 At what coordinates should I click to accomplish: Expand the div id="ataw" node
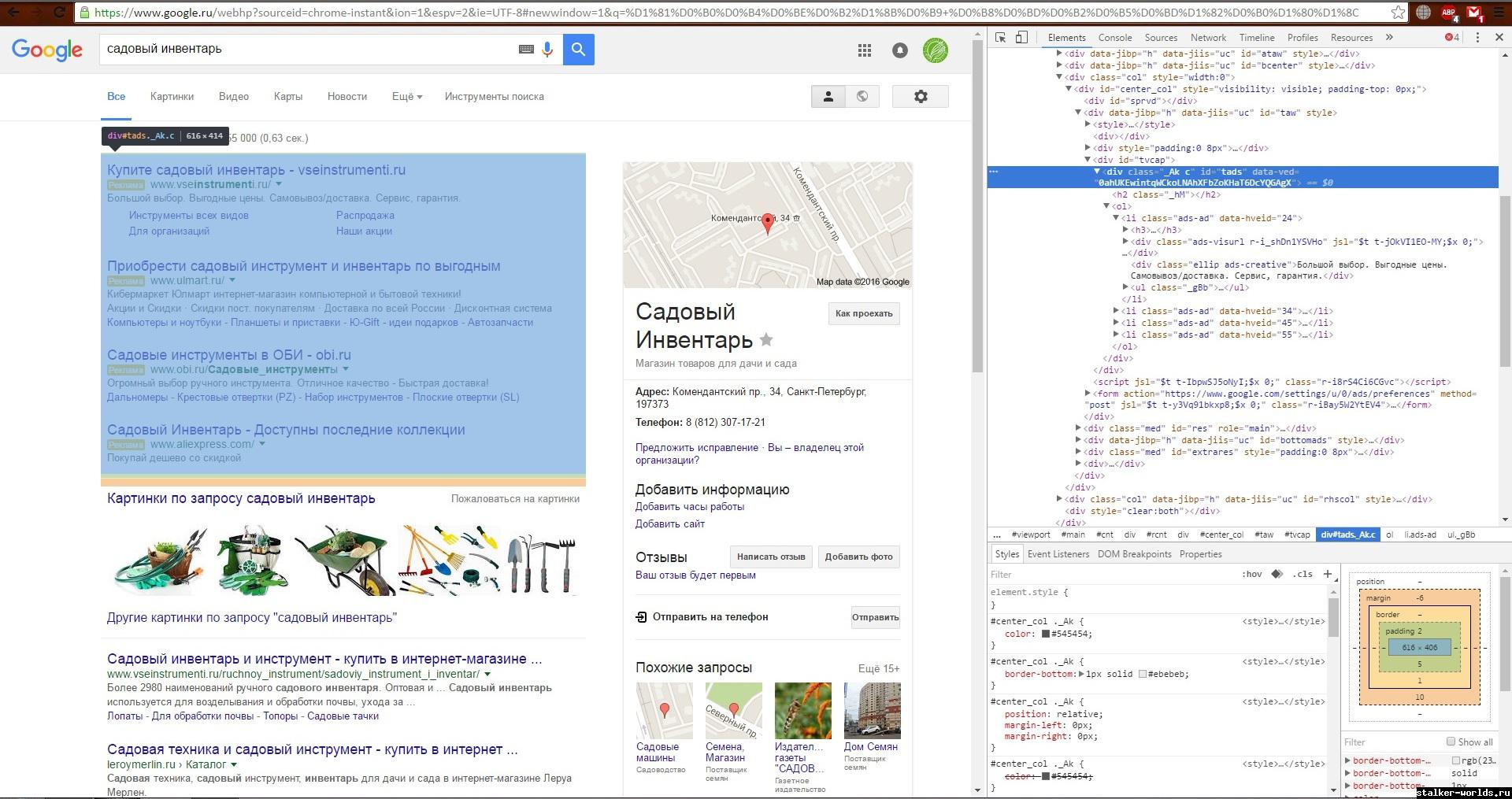pyautogui.click(x=1059, y=54)
